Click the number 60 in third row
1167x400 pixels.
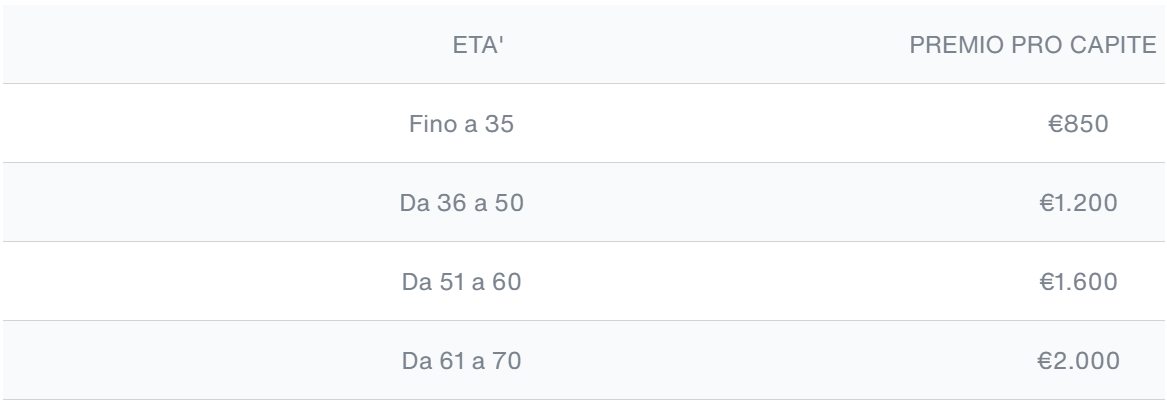pos(507,282)
